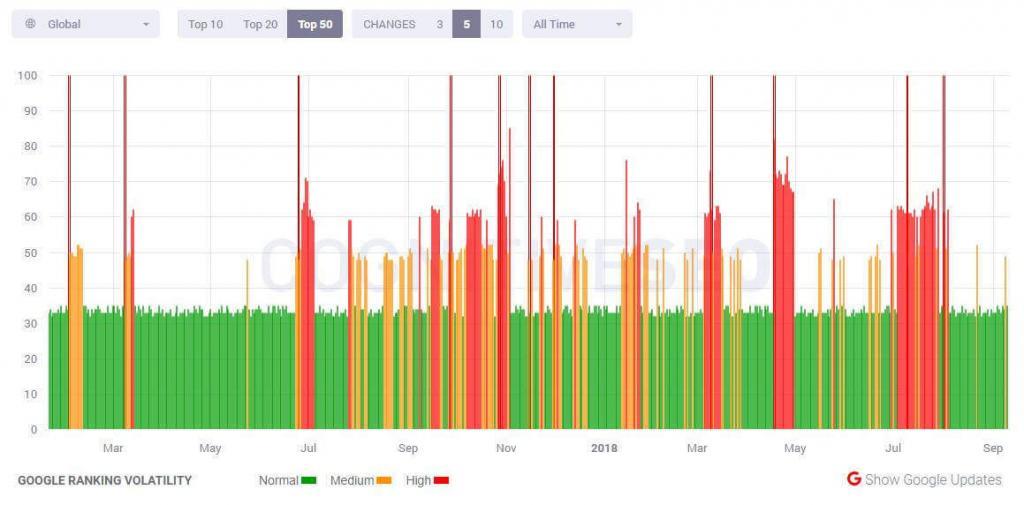Click the Normal legend label
The width and height of the screenshot is (1024, 505).
(x=278, y=481)
